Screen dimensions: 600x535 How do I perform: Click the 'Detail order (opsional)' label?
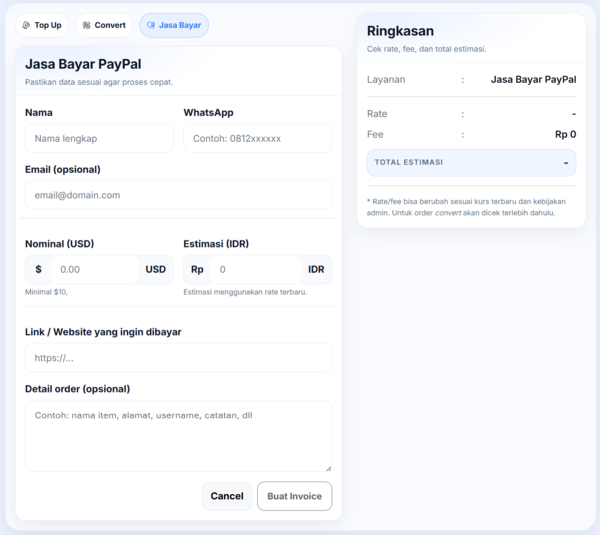(78, 389)
